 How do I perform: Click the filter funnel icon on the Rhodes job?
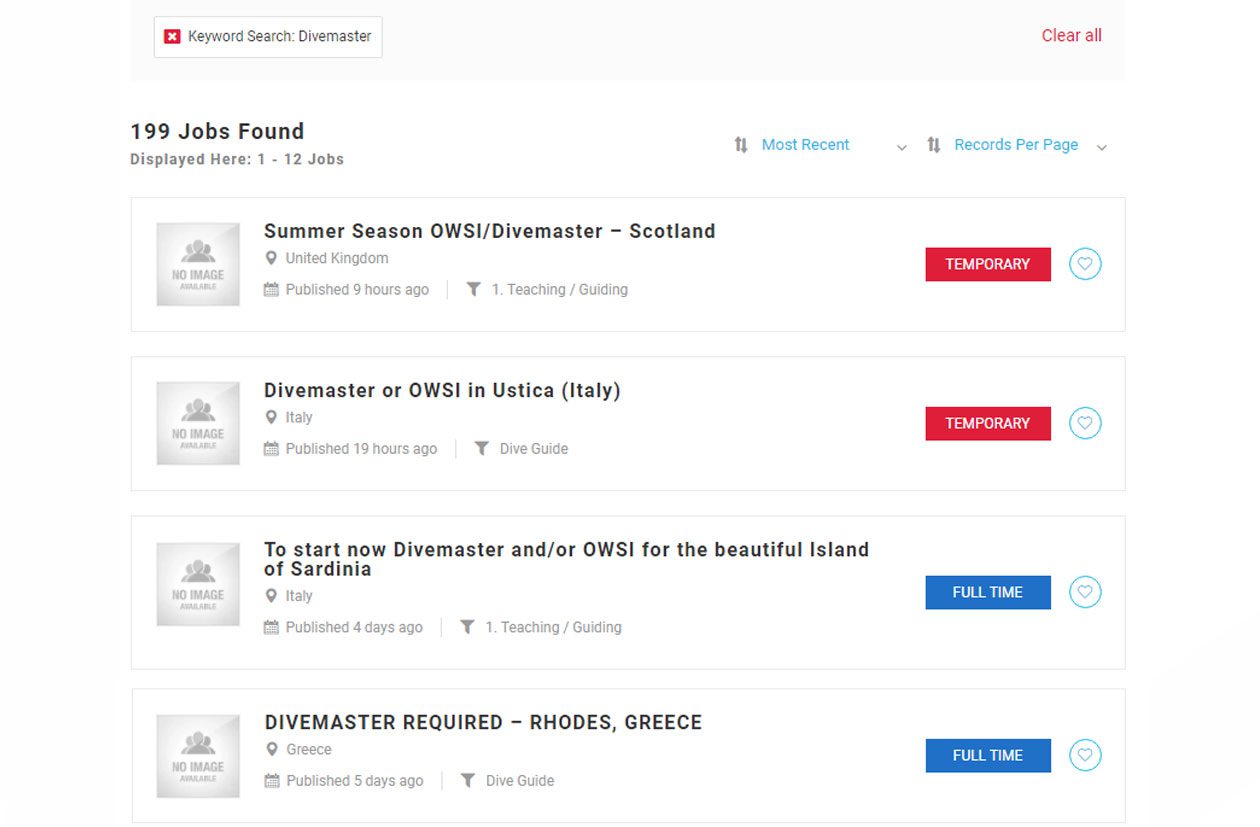tap(468, 781)
